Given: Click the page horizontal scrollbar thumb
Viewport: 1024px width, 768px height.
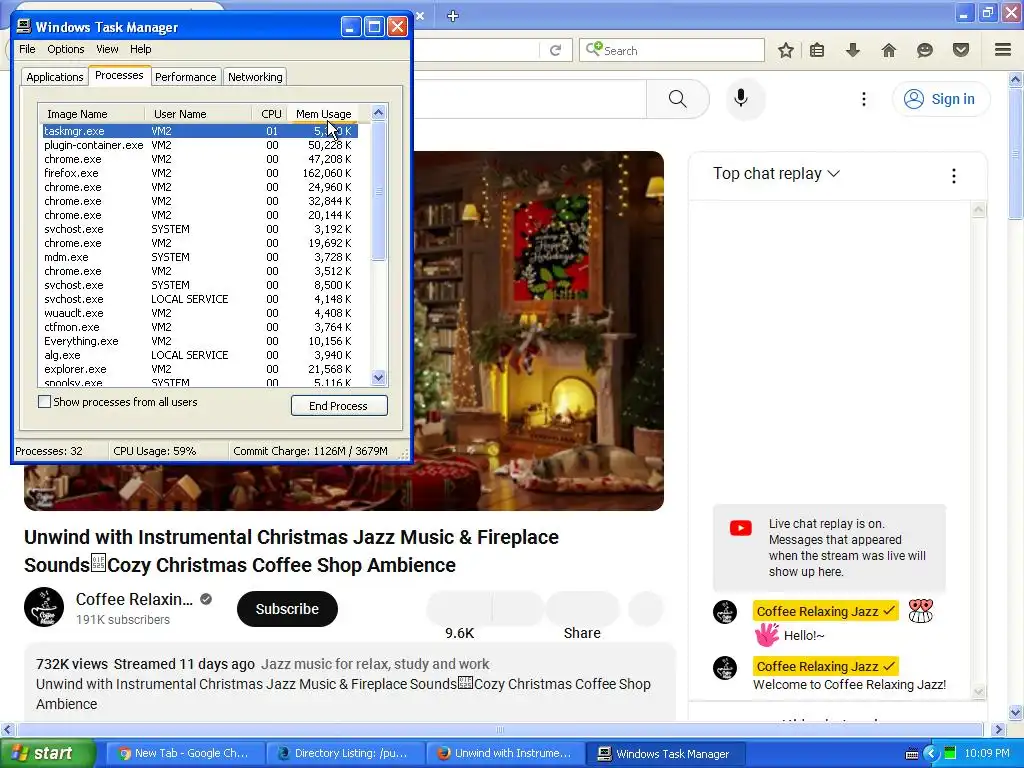Looking at the screenshot, I should tap(500, 729).
